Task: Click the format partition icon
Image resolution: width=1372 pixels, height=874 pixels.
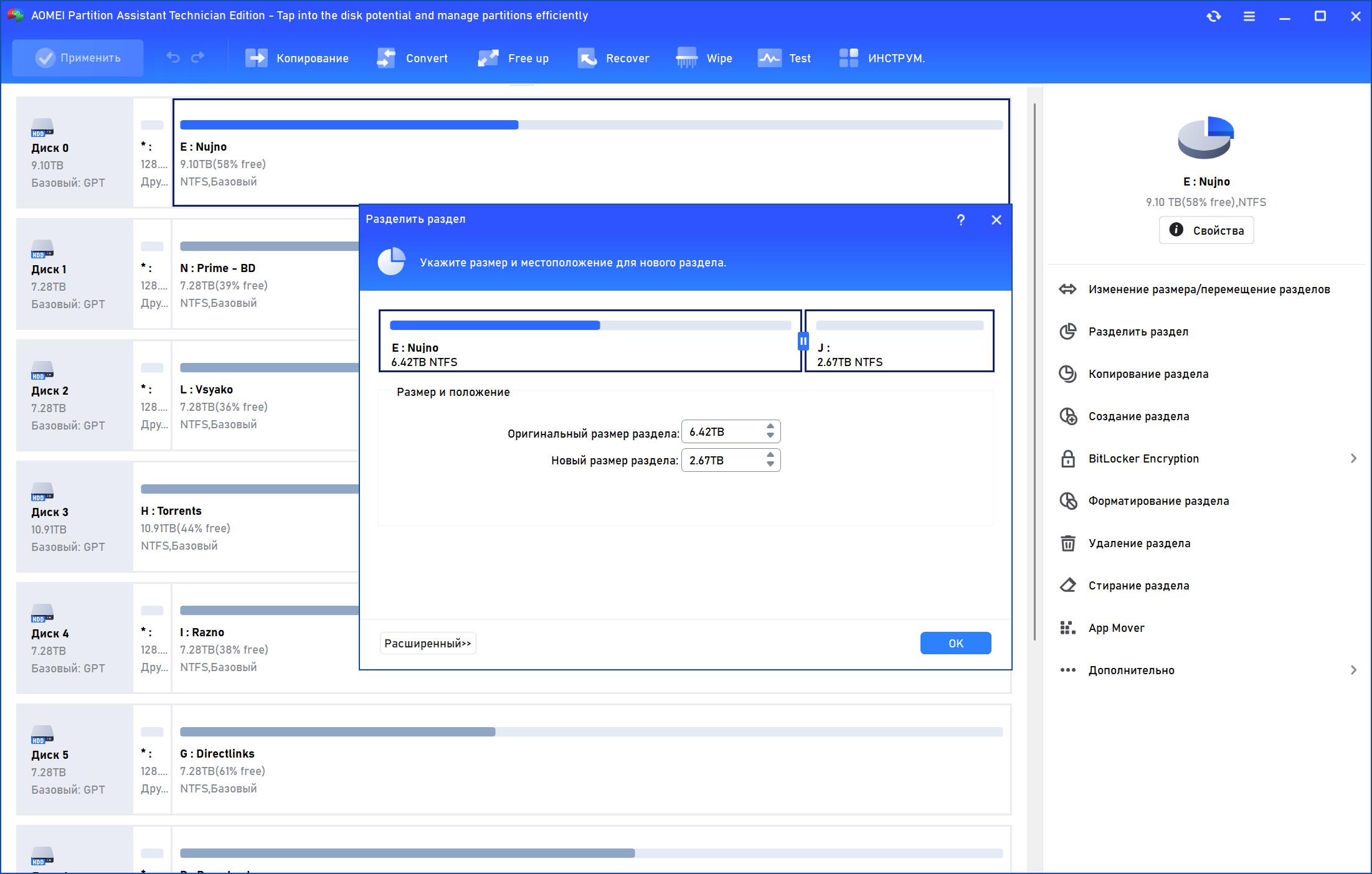Action: (x=1068, y=501)
